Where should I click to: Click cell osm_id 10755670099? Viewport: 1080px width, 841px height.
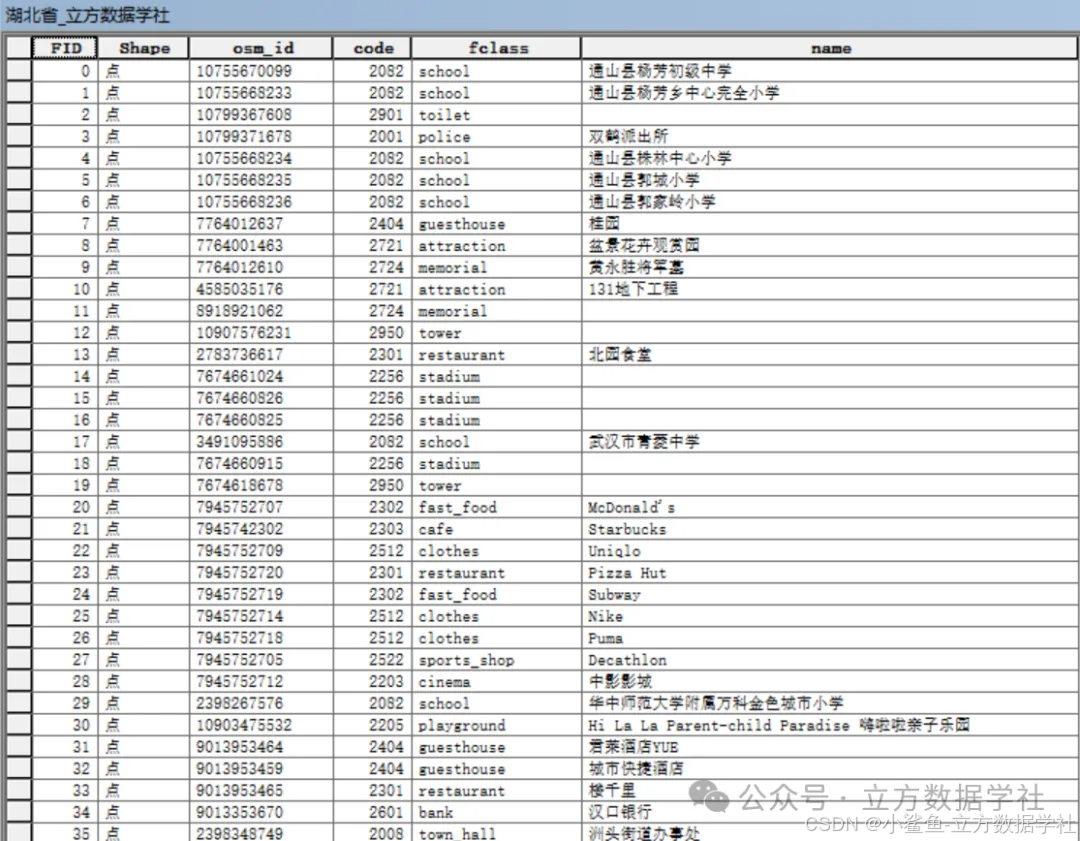pos(262,71)
